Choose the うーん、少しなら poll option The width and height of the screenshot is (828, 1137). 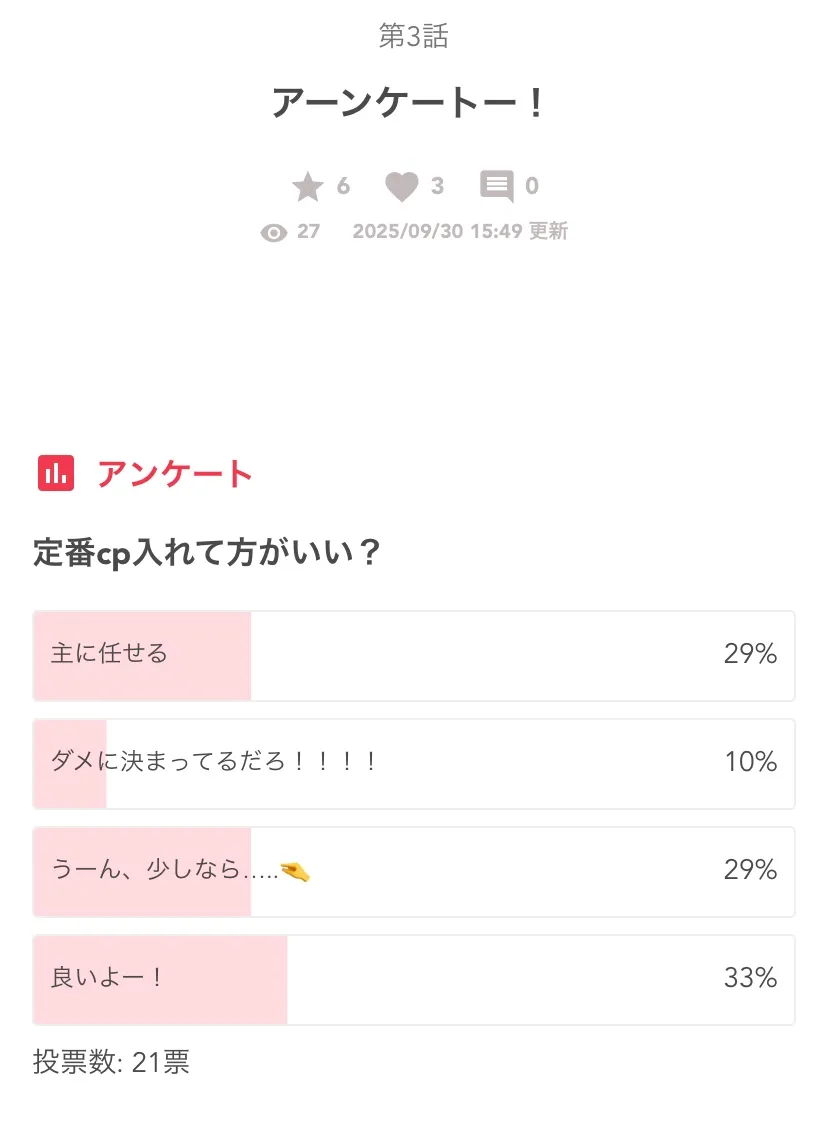pos(413,871)
